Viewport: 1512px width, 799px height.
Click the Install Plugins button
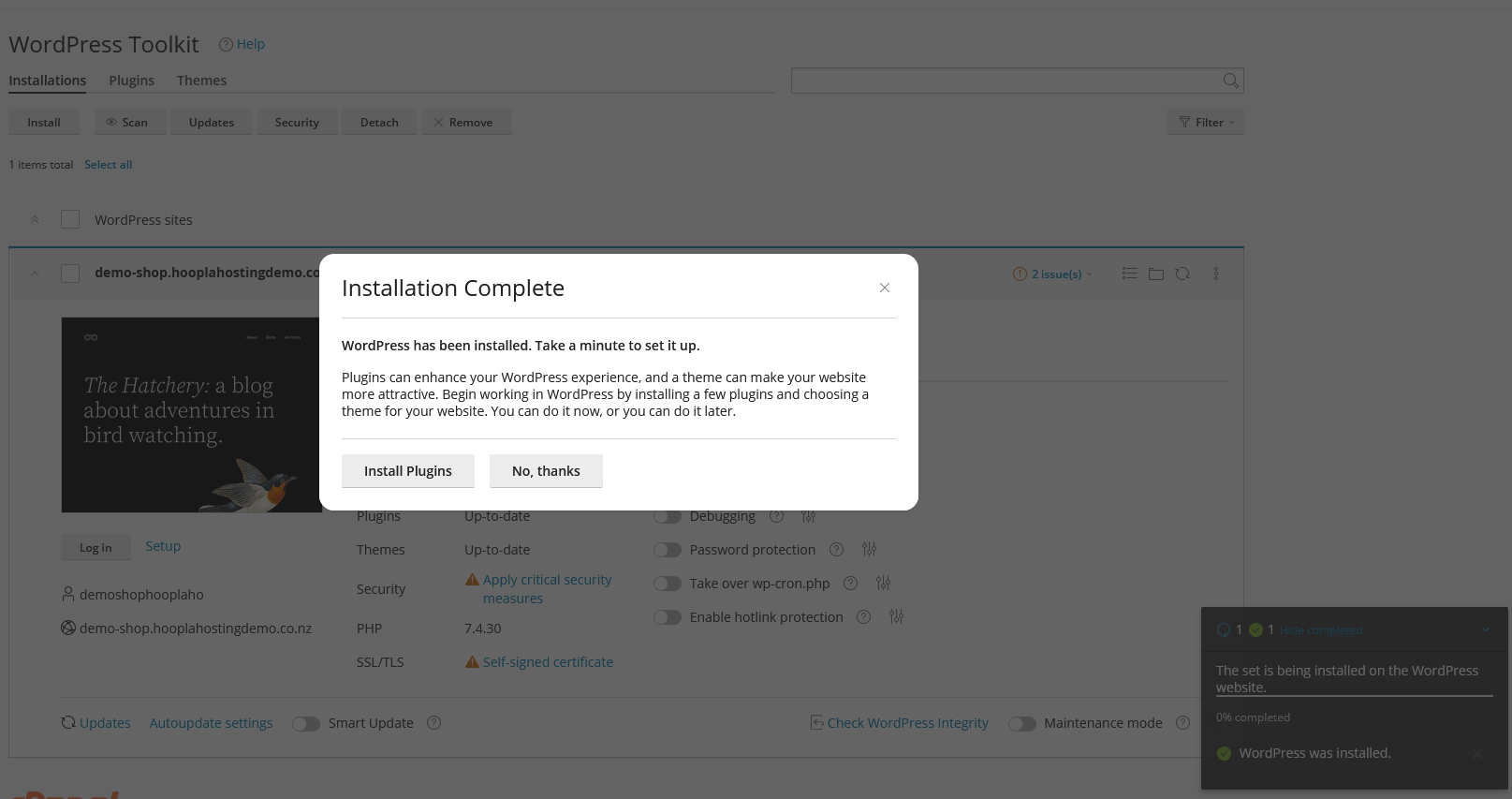pos(407,471)
